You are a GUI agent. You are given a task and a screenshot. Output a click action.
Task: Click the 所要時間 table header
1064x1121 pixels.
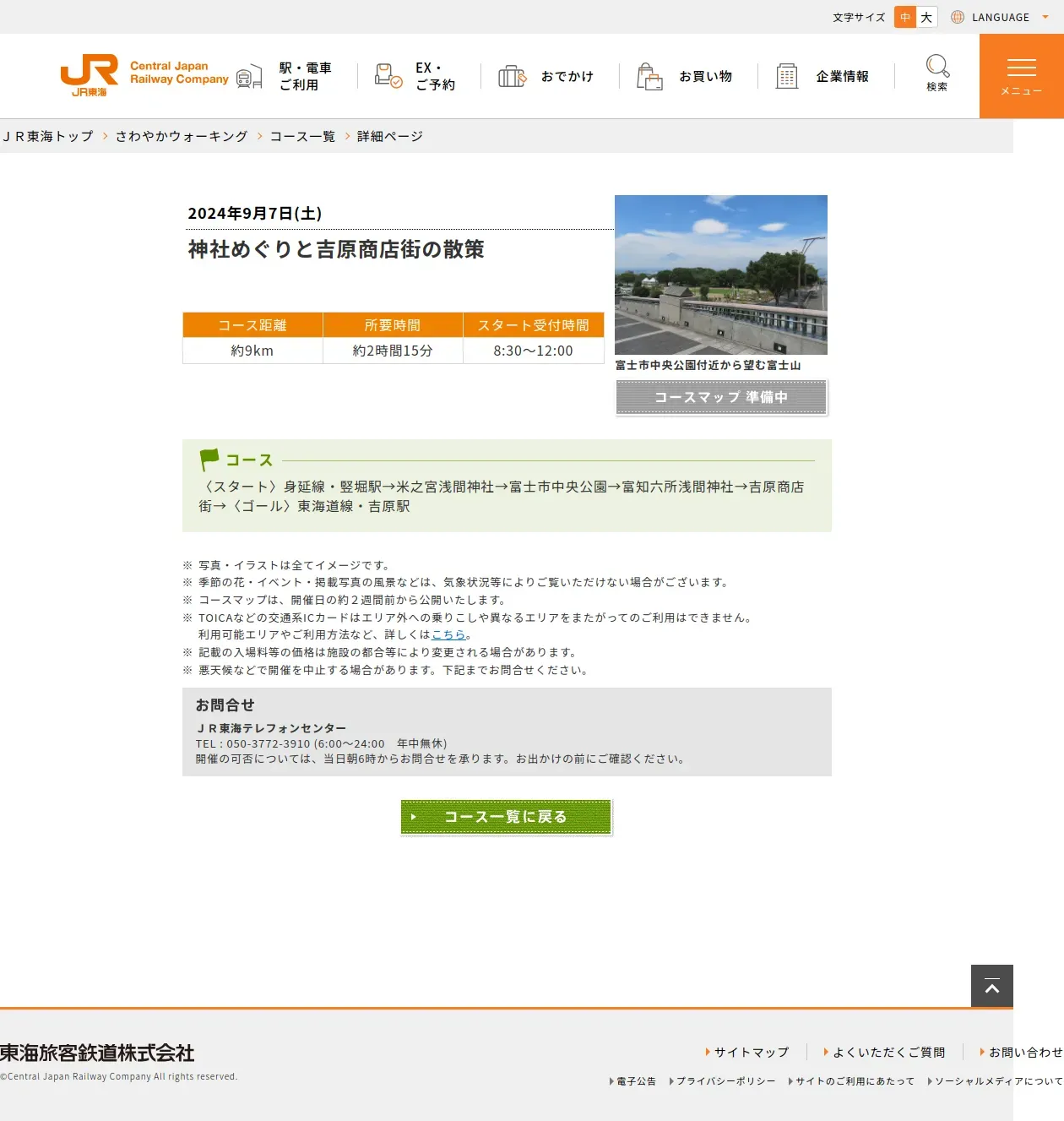(x=393, y=325)
